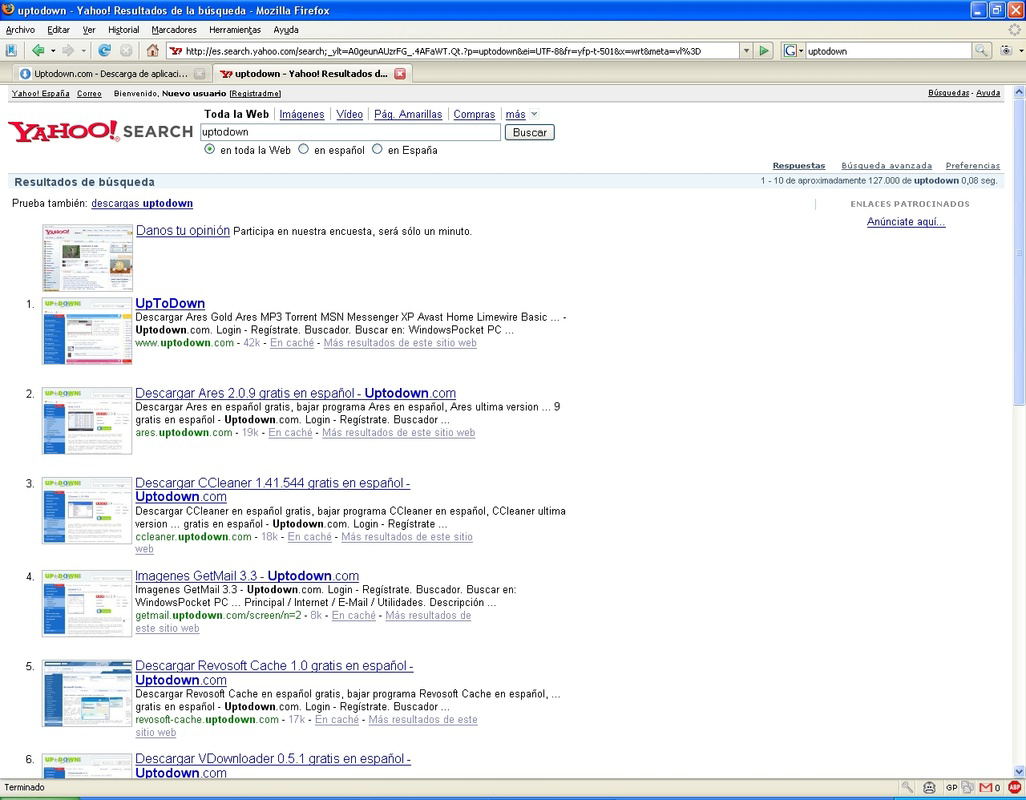
Task: Click the Correo link in top bar
Action: pyautogui.click(x=89, y=94)
